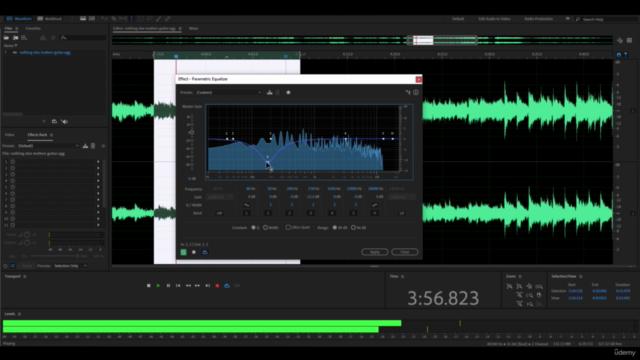The width and height of the screenshot is (640, 360).
Task: Click EQ band 3 control point at curve dip
Action: pyautogui.click(x=268, y=162)
